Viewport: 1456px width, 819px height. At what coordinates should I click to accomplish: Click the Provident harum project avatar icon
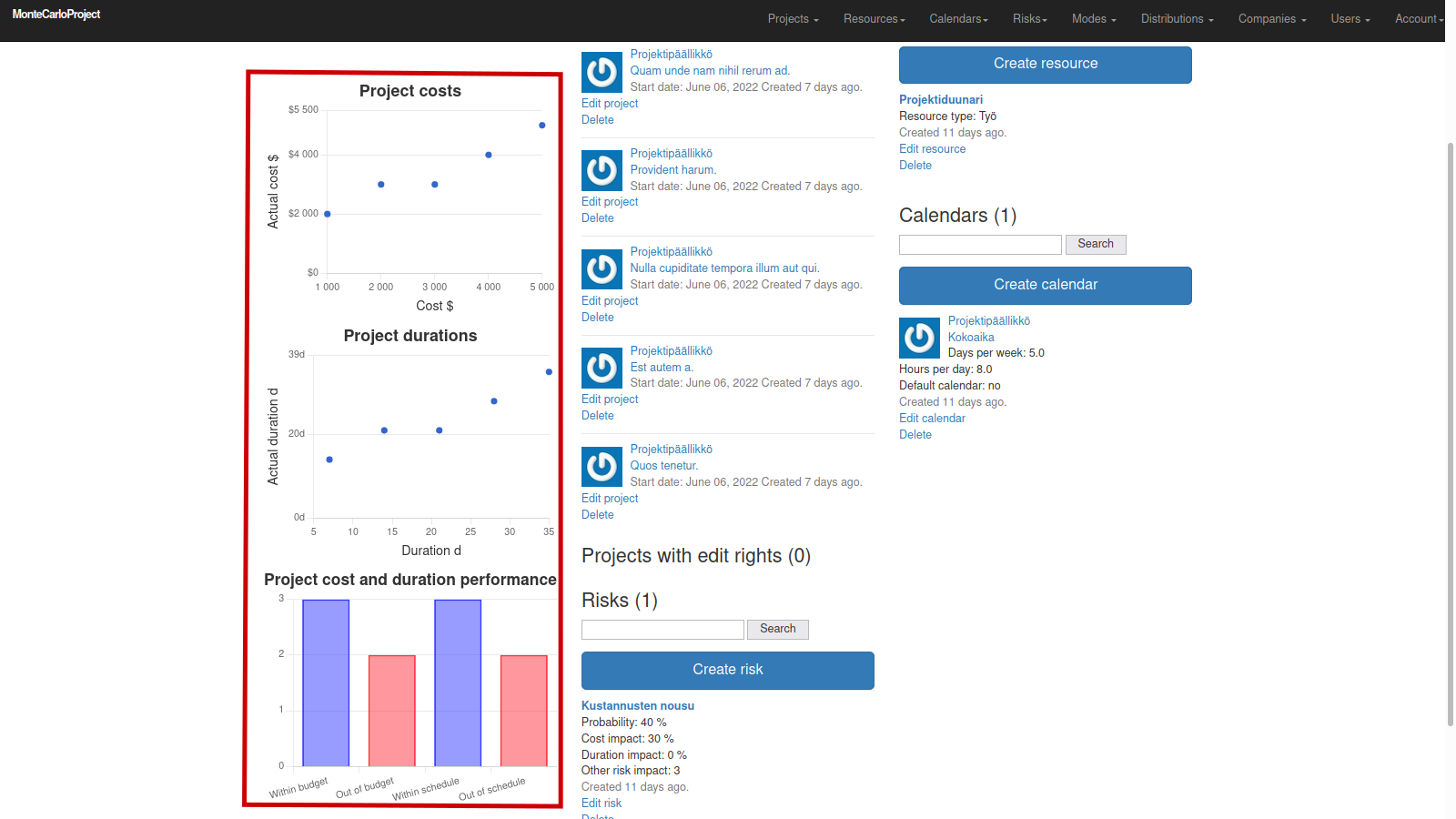point(602,170)
